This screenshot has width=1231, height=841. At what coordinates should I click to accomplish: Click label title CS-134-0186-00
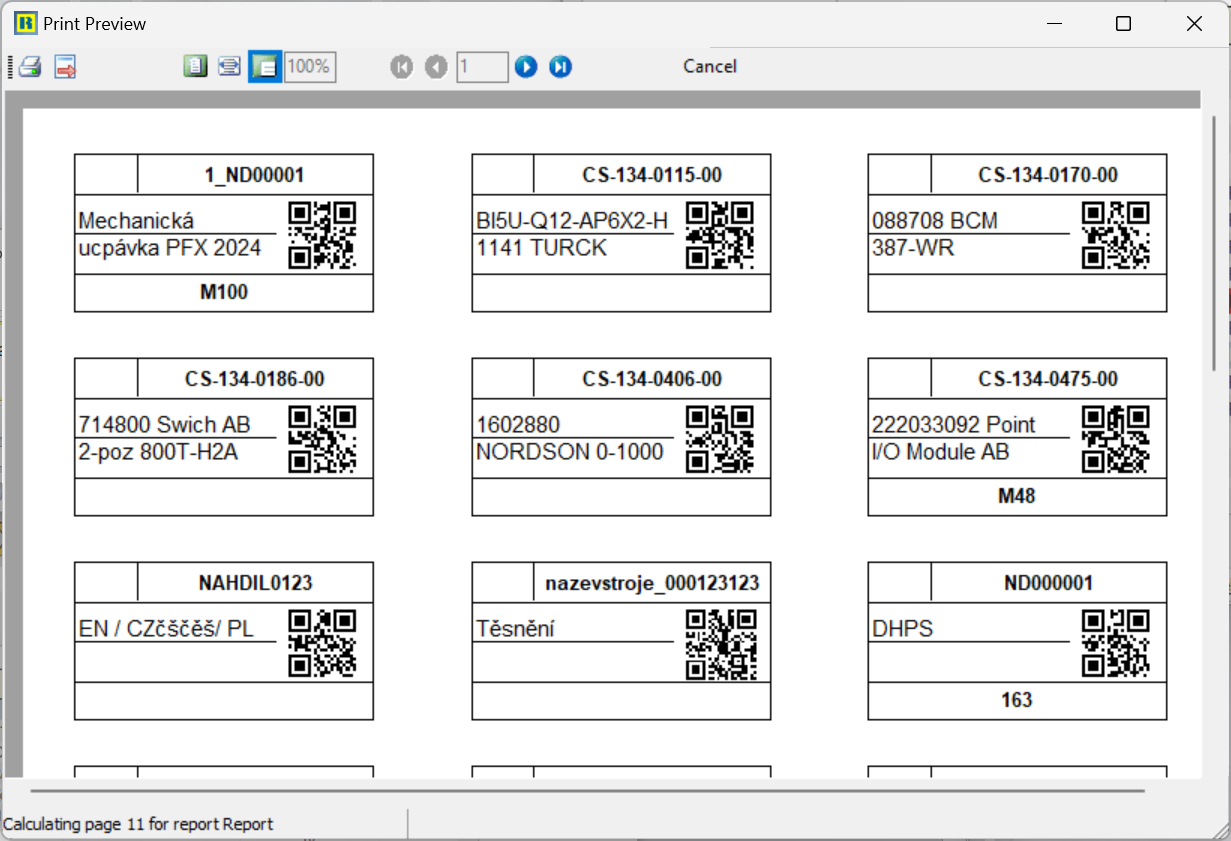pyautogui.click(x=255, y=379)
